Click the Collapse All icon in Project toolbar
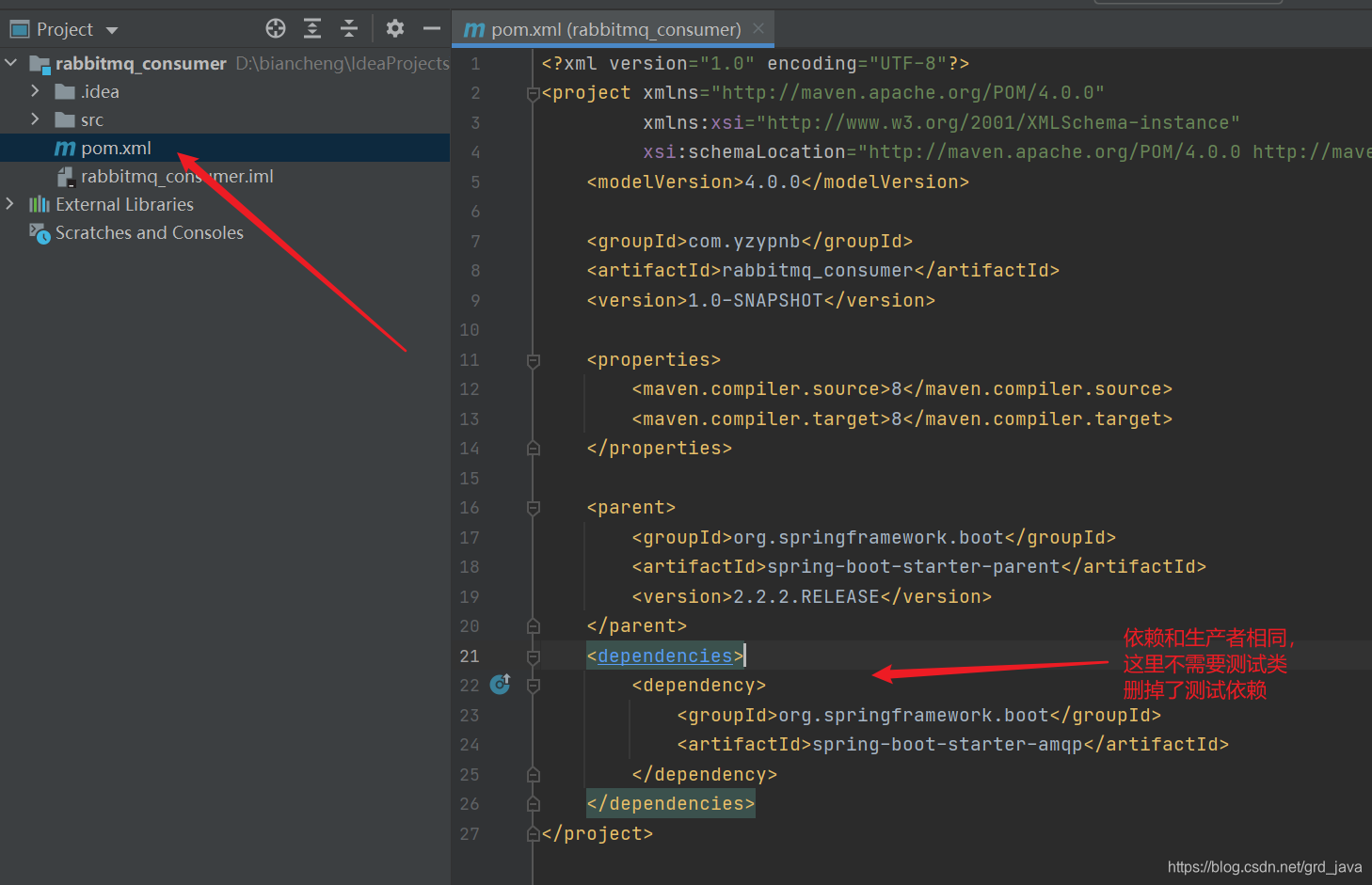 349,28
